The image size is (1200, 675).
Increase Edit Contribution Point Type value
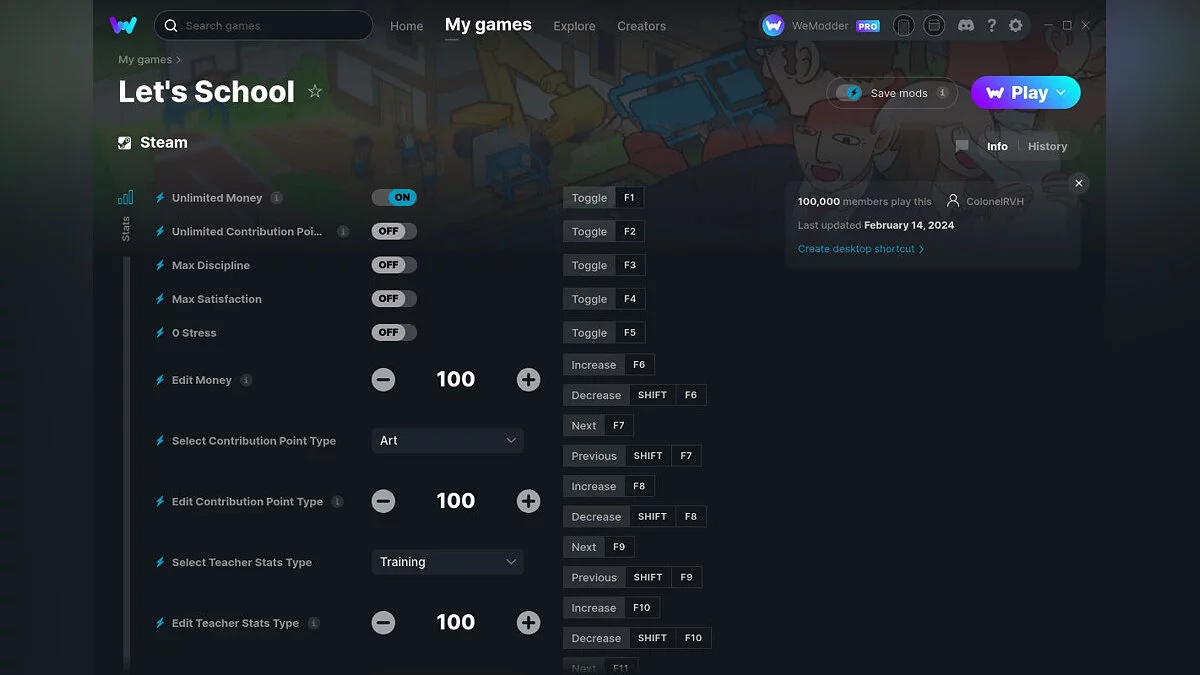point(528,501)
